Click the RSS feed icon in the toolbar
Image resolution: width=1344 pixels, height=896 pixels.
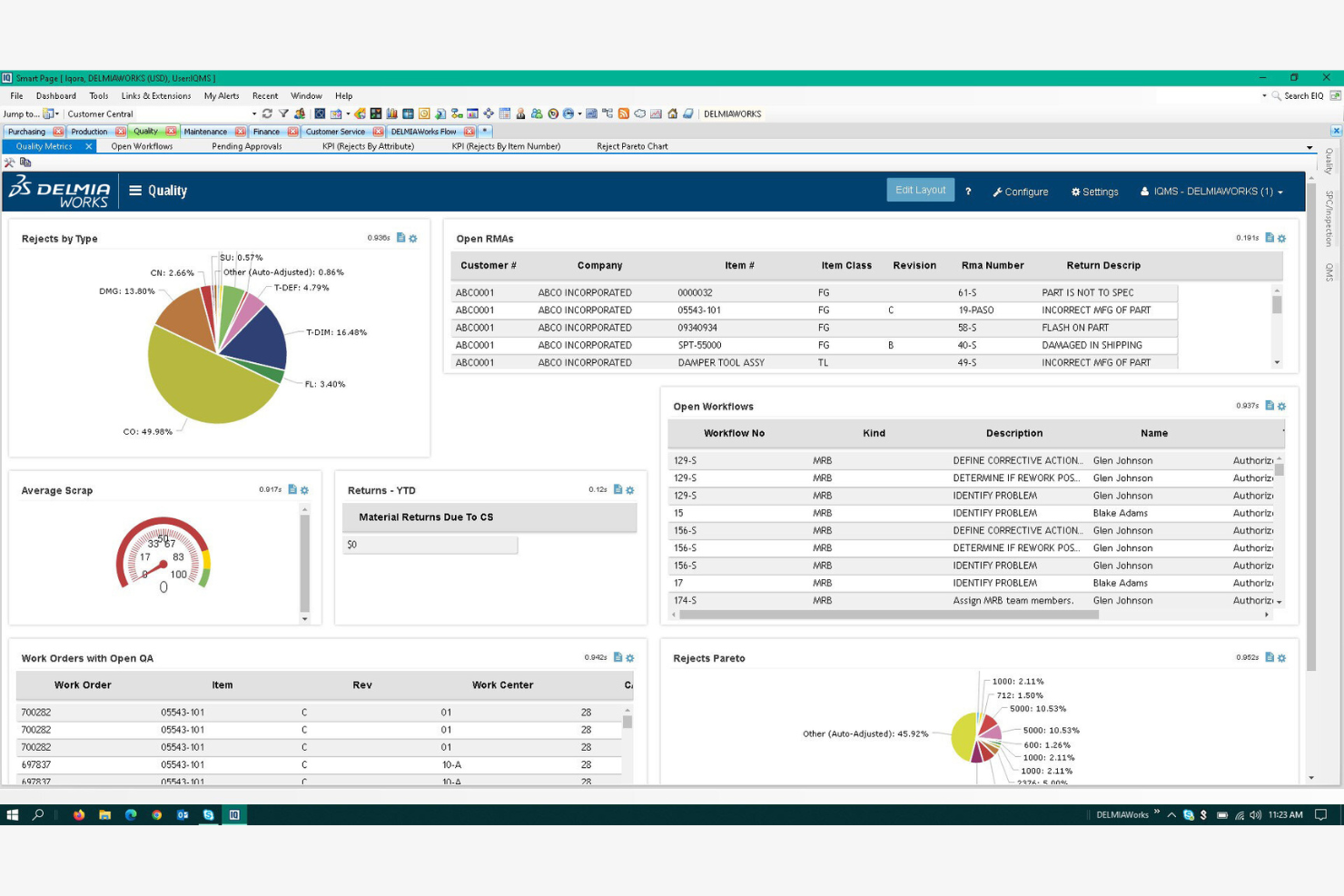point(625,113)
